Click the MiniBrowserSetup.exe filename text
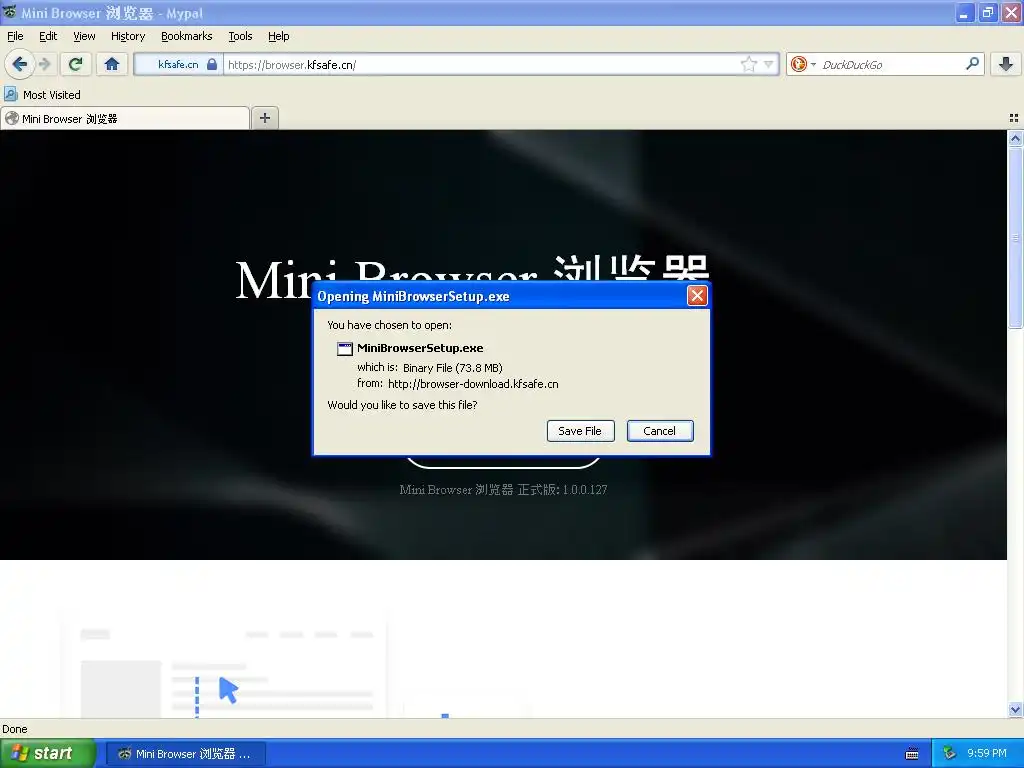This screenshot has height=768, width=1024. point(420,348)
